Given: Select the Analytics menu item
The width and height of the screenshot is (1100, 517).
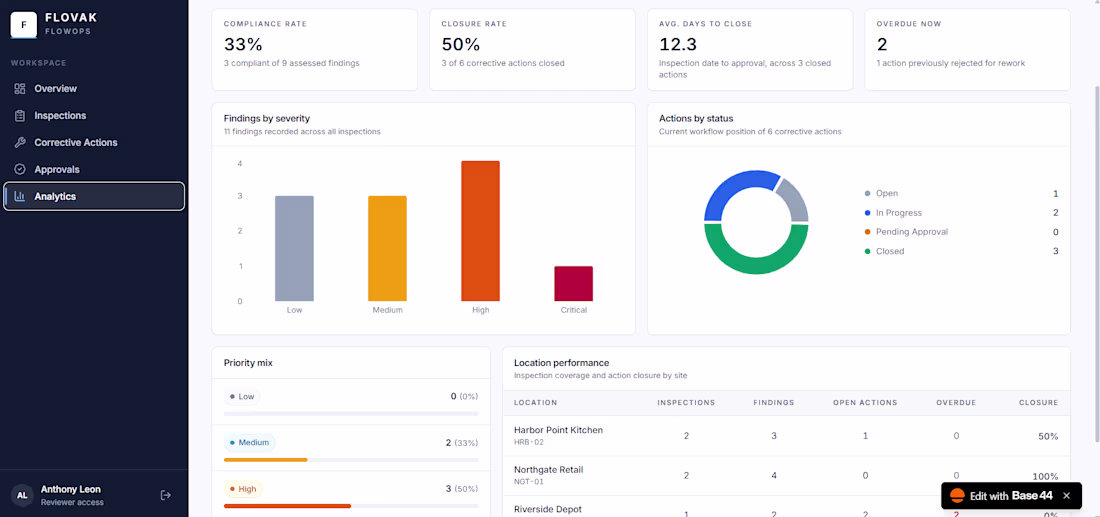Looking at the screenshot, I should tap(94, 196).
